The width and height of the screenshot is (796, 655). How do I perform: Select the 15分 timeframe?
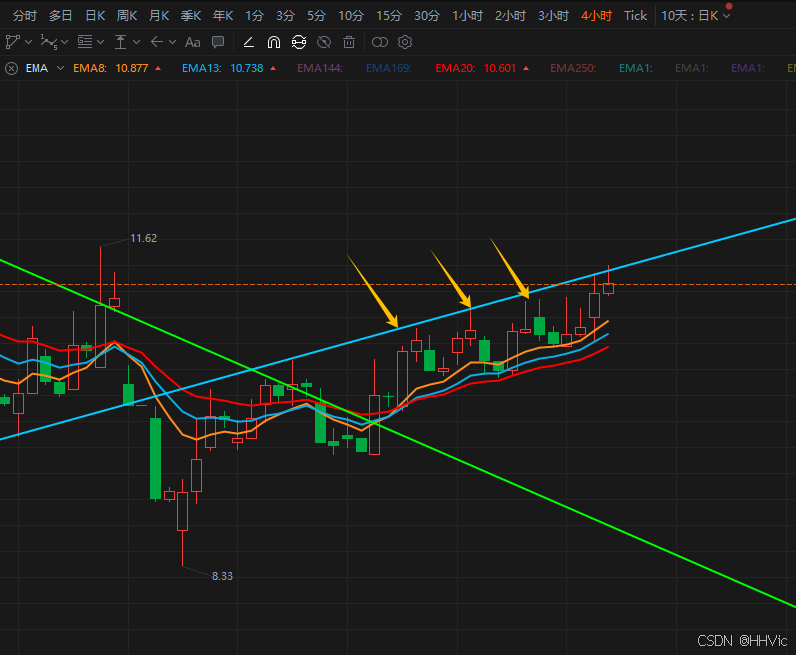pos(389,16)
